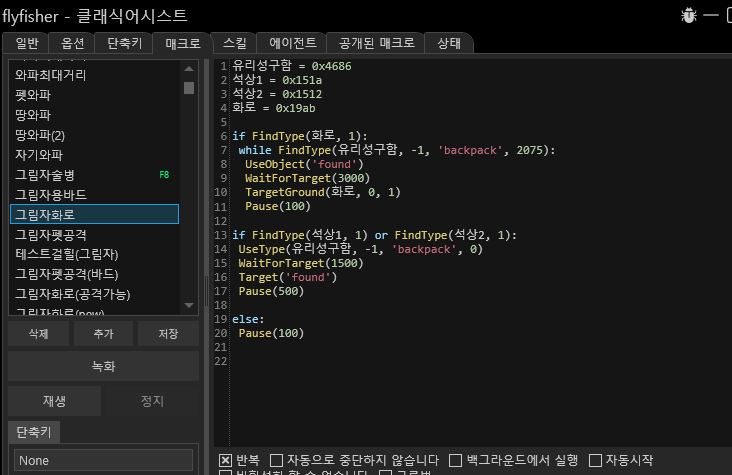Click line 6 if FindType(화로, 1)
Screen dimensions: 732x475
(300, 136)
